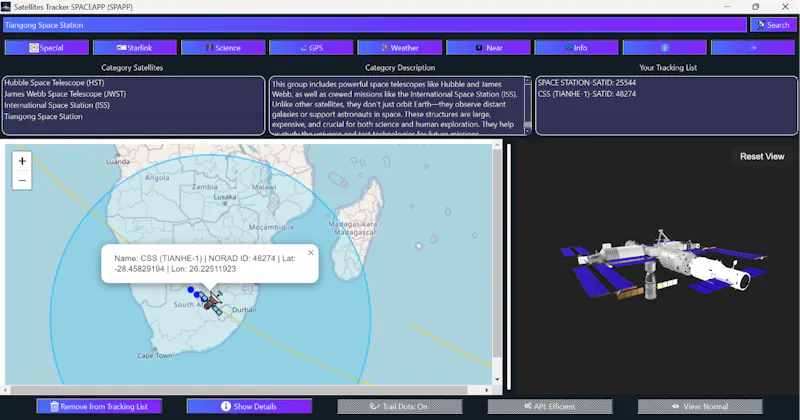The width and height of the screenshot is (800, 420).
Task: Open the Weather satellites category
Action: (400, 47)
